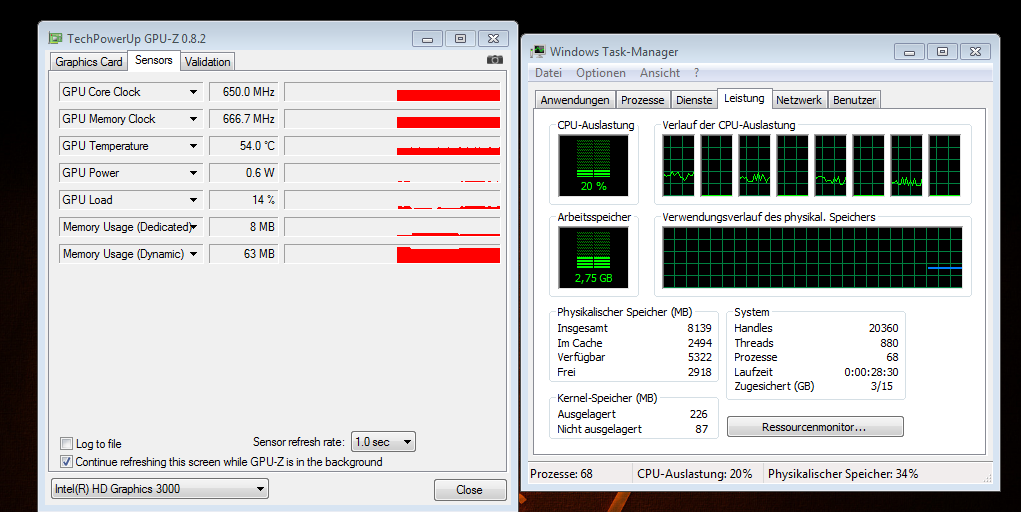Click the GPU Memory Clock history graph
The width and height of the screenshot is (1021, 512).
[x=393, y=119]
